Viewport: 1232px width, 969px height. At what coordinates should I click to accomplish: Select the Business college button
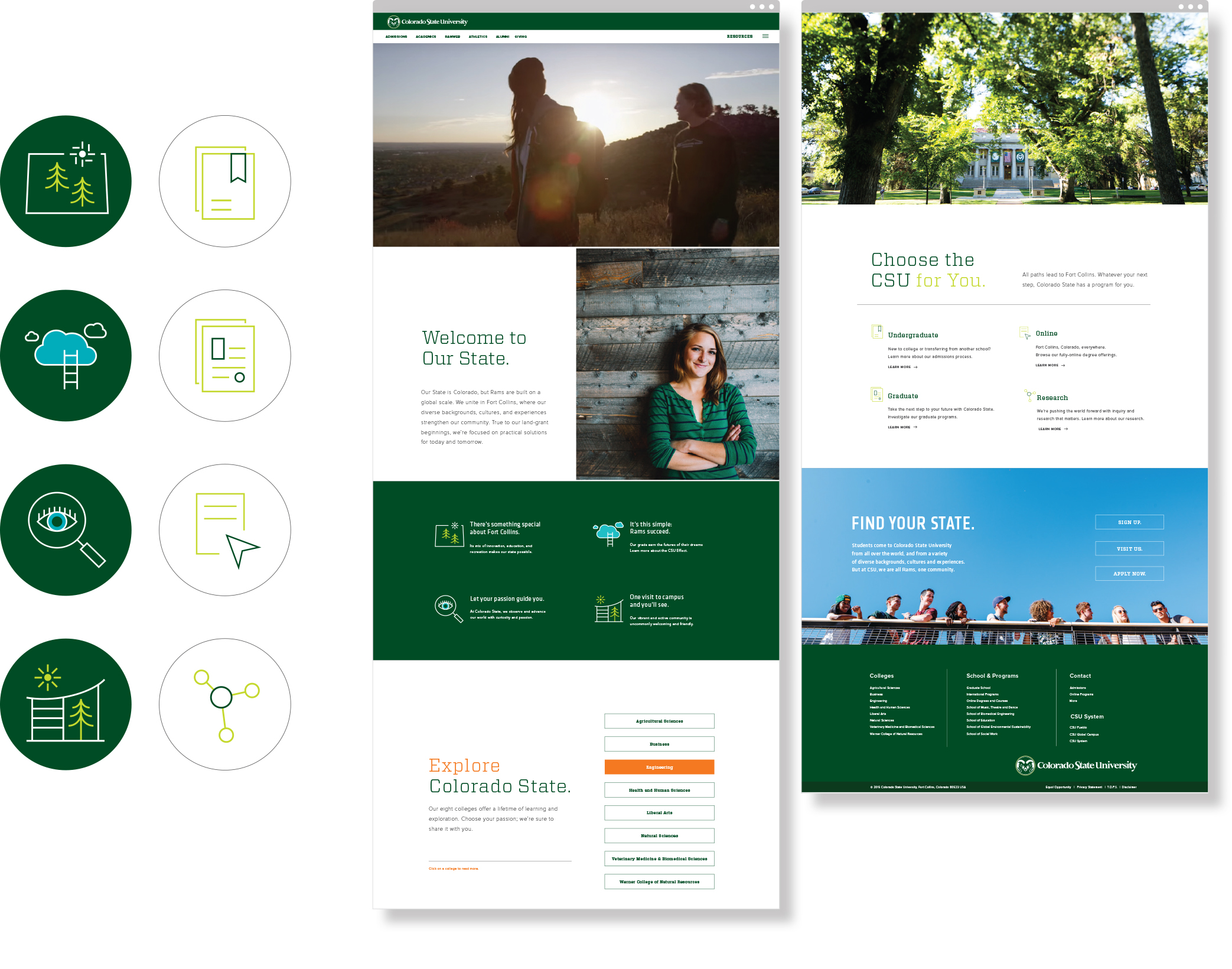659,744
